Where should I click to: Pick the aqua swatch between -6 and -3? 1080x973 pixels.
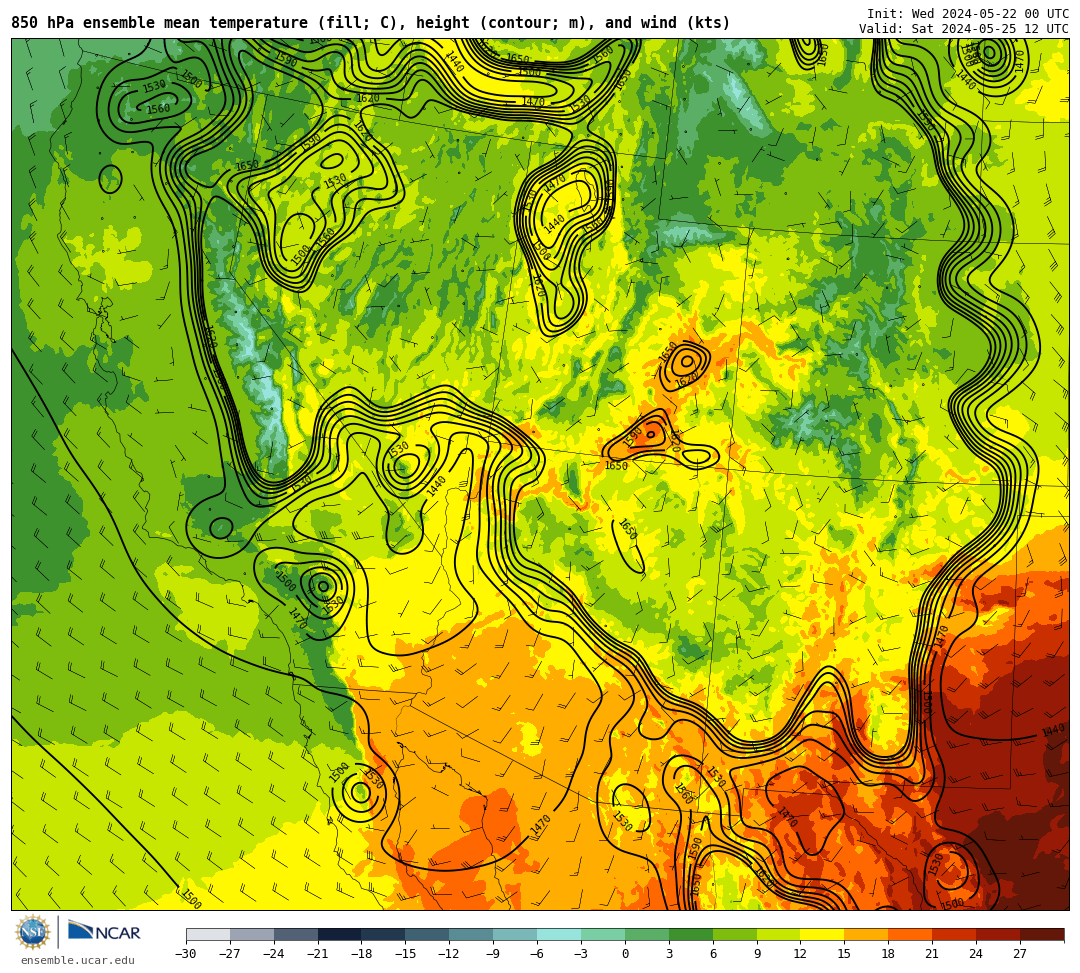tap(559, 934)
